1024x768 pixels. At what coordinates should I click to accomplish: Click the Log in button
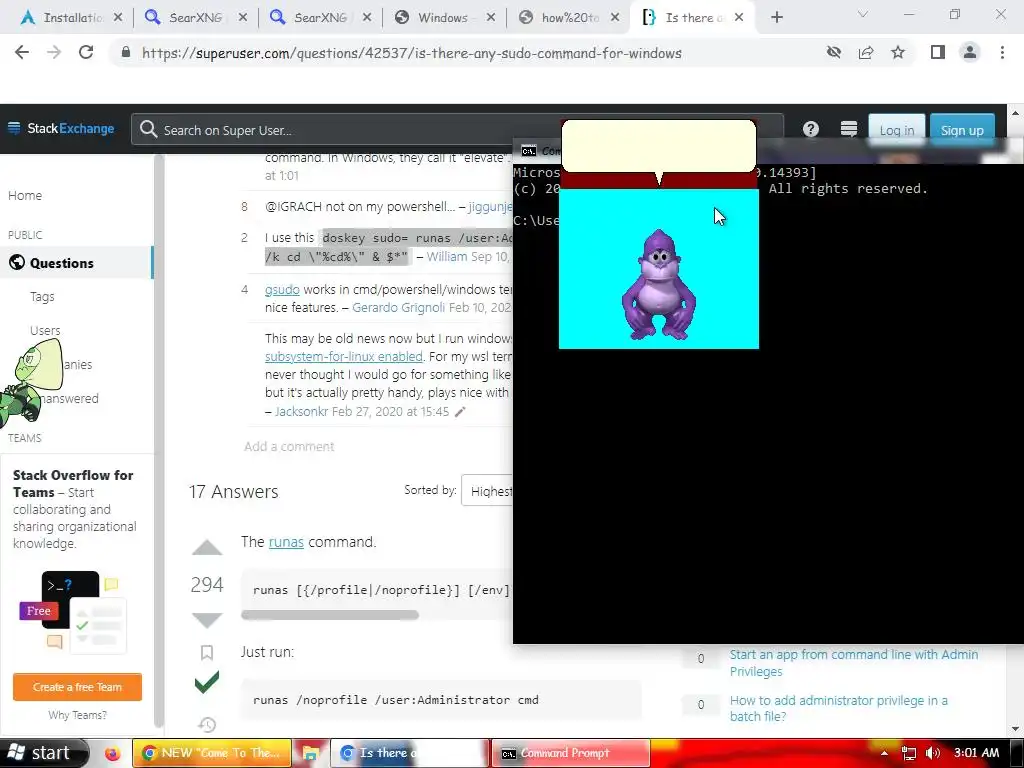tap(896, 129)
